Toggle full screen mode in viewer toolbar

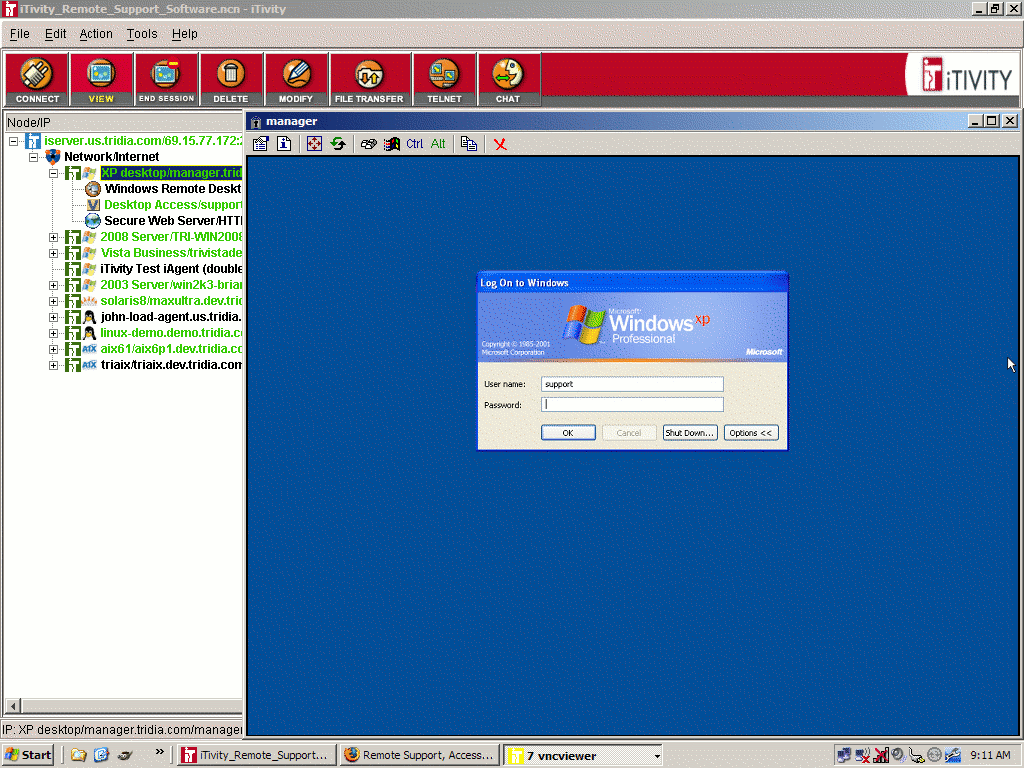[314, 144]
